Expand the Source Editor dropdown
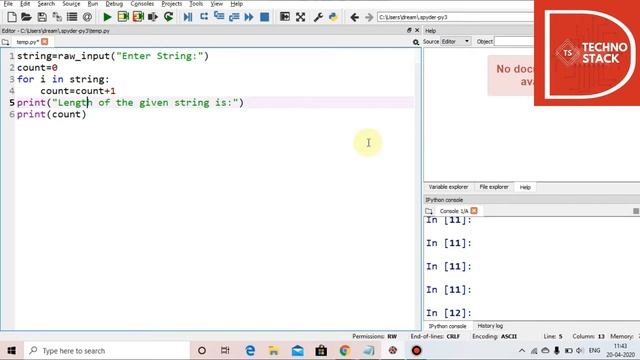This screenshot has width=640, height=360. pos(456,42)
